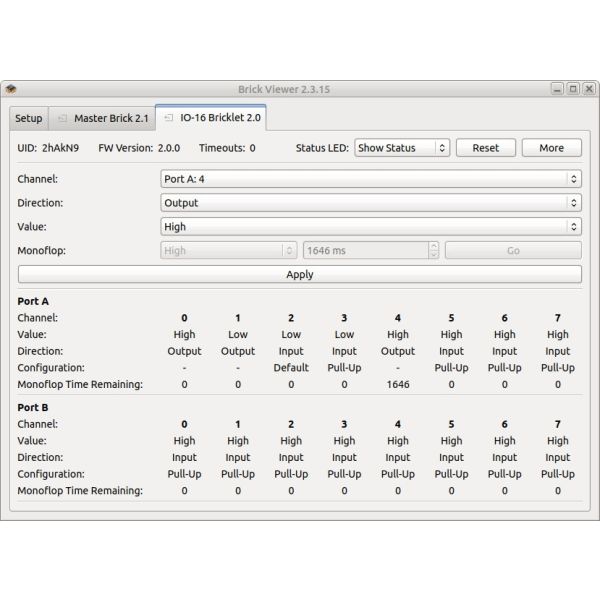Minimize the Brick Viewer window
Screen dimensions: 600x600
[x=557, y=89]
